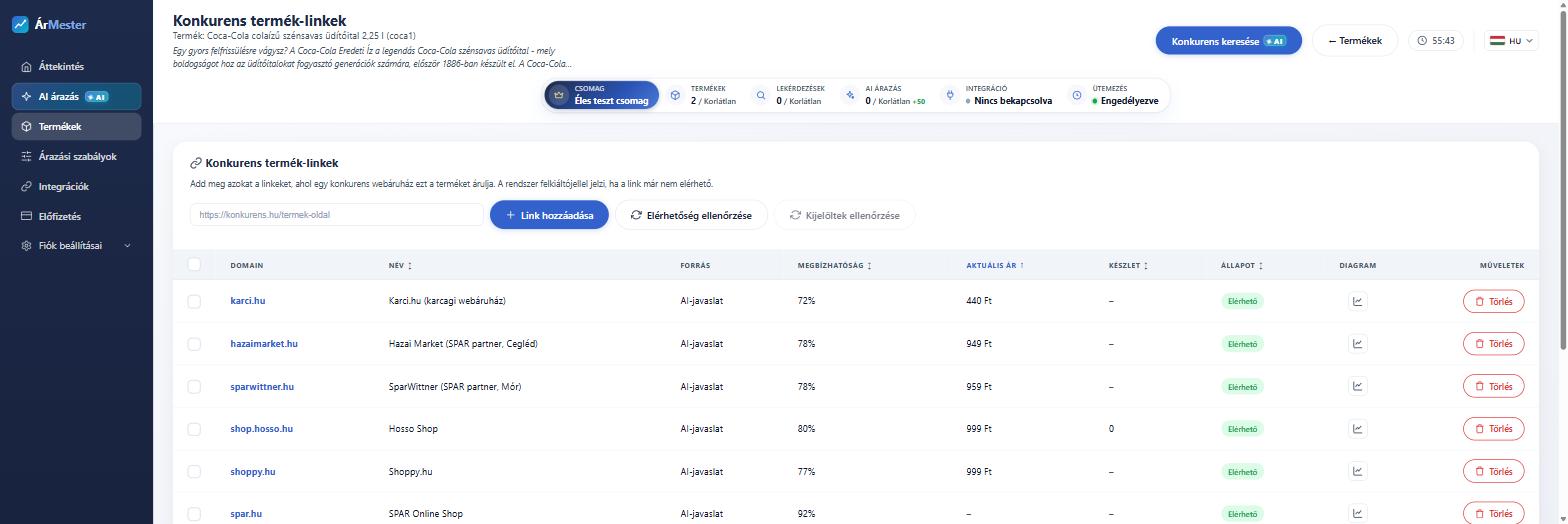The height and width of the screenshot is (524, 1568).
Task: Delete the shop.hosso.hu link with Törlés
Action: coord(1493,429)
